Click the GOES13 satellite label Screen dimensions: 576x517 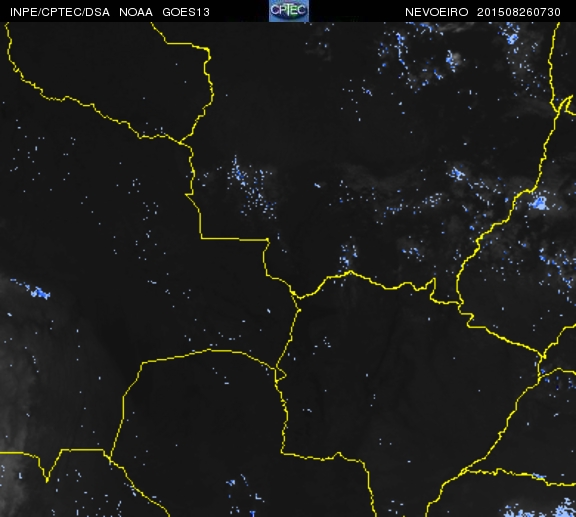point(186,12)
